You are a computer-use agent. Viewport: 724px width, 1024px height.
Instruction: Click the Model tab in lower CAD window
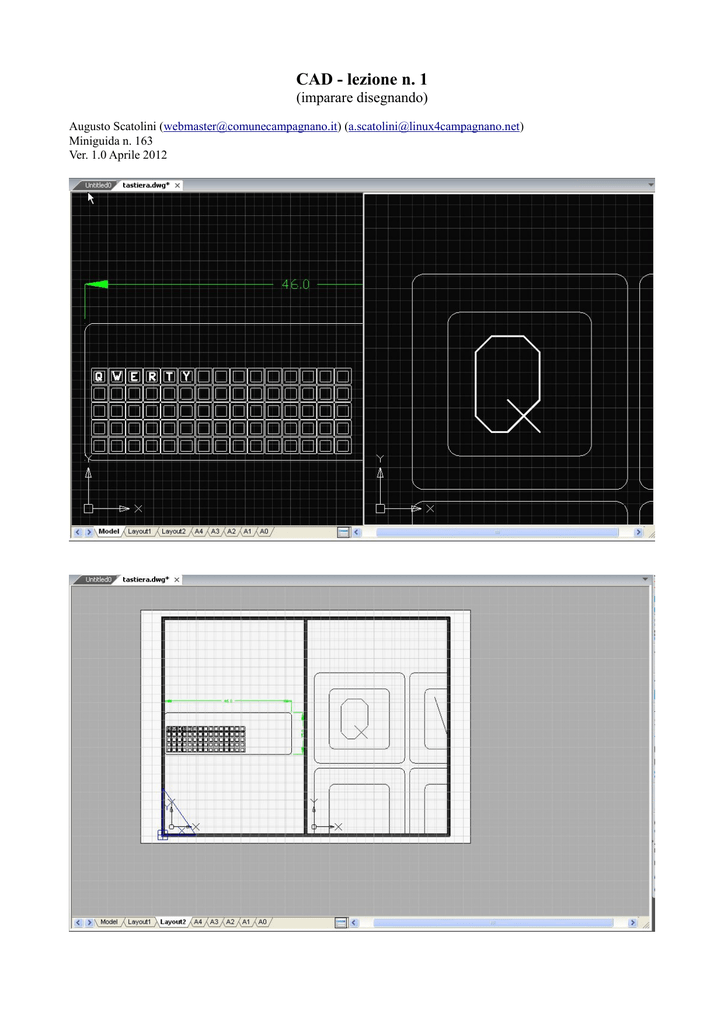tap(109, 922)
